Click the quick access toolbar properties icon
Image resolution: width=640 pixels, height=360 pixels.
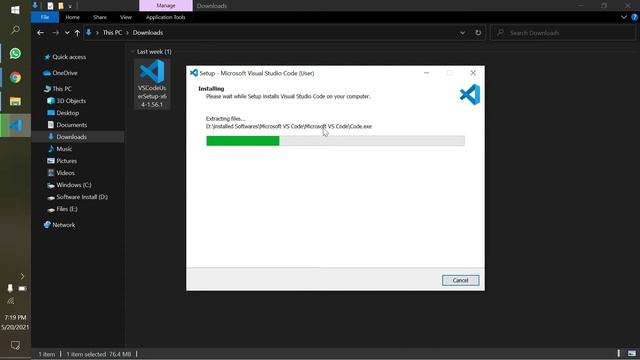click(50, 6)
